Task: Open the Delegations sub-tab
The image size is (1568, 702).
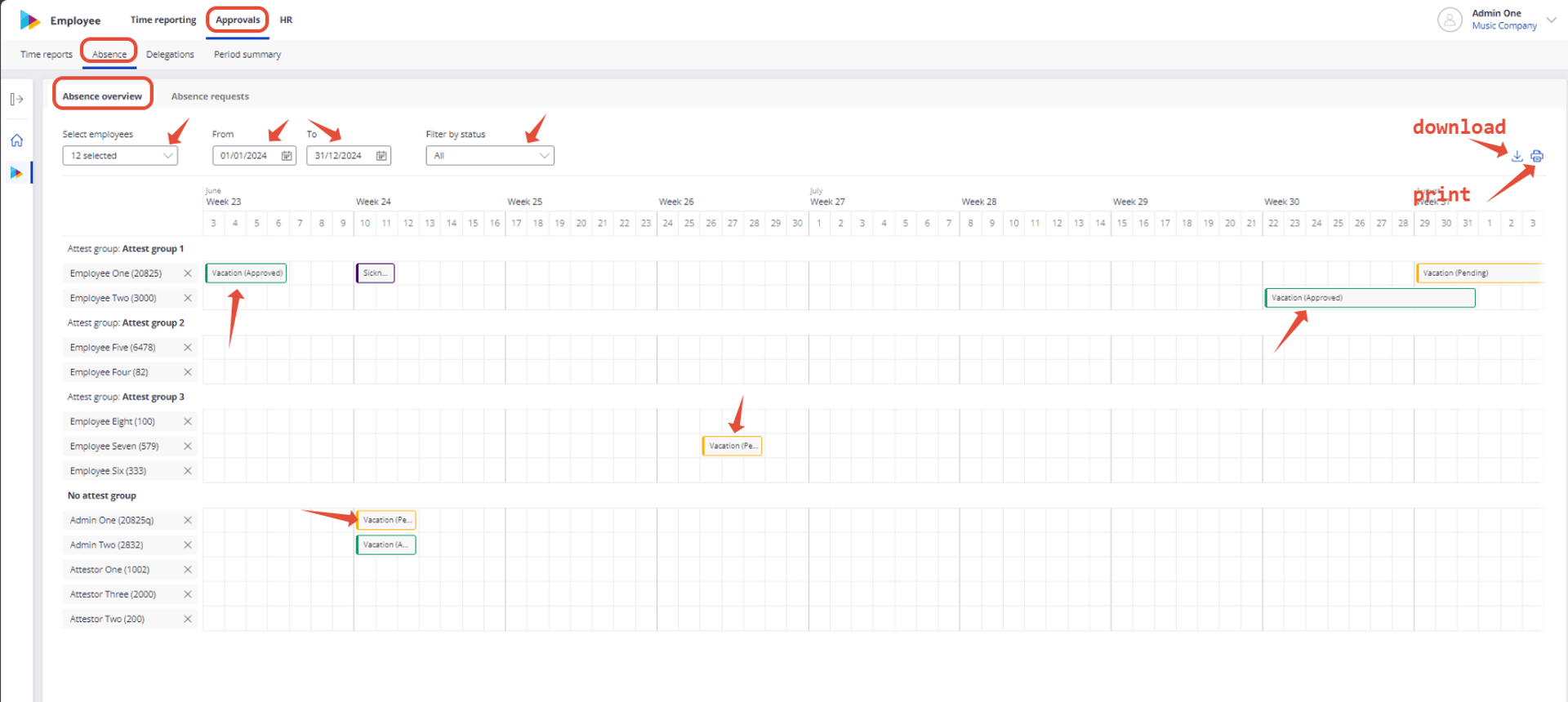Action: coord(170,55)
